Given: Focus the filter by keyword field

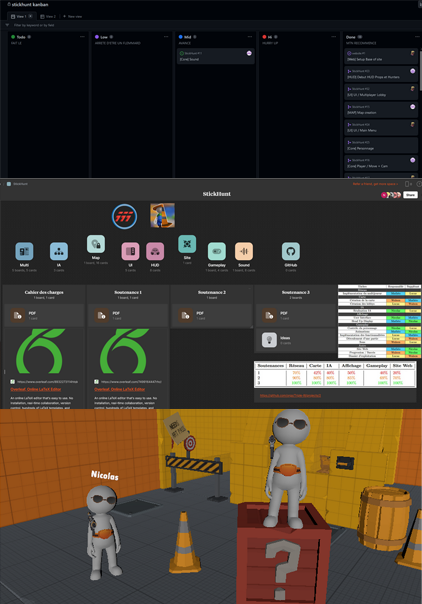Looking at the screenshot, I should tap(34, 25).
